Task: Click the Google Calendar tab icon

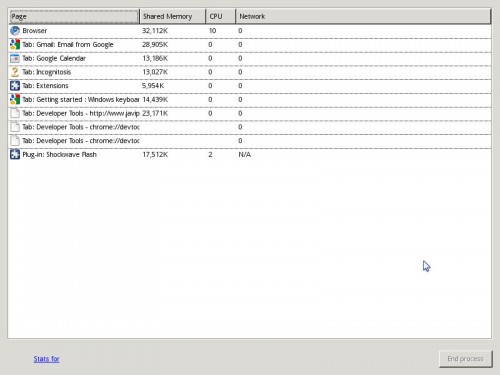Action: click(x=15, y=58)
